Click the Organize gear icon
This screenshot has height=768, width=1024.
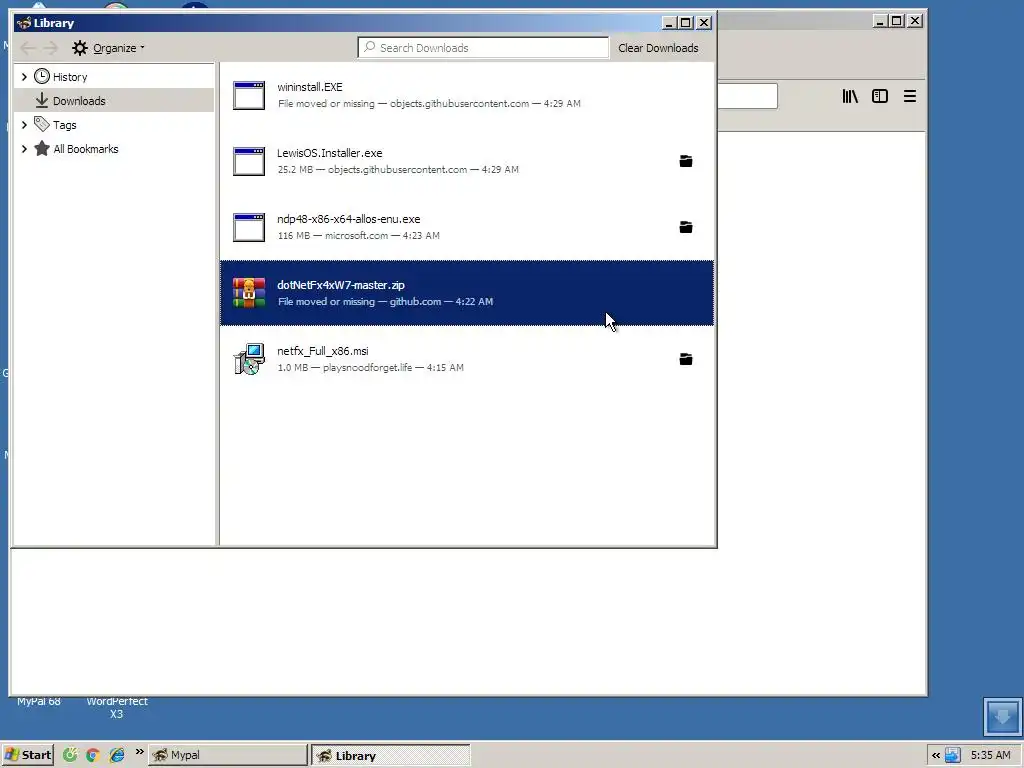pyautogui.click(x=80, y=48)
